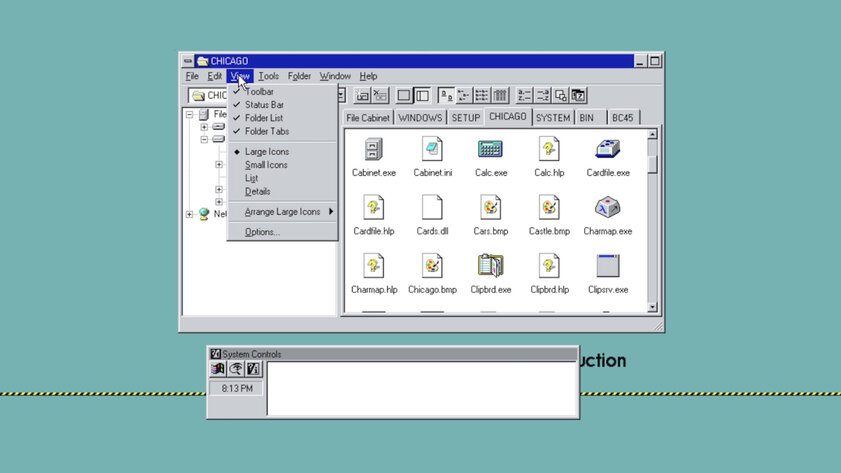Collapse the second drive node under File Cabinet
Image resolution: width=841 pixels, height=473 pixels.
tap(204, 139)
